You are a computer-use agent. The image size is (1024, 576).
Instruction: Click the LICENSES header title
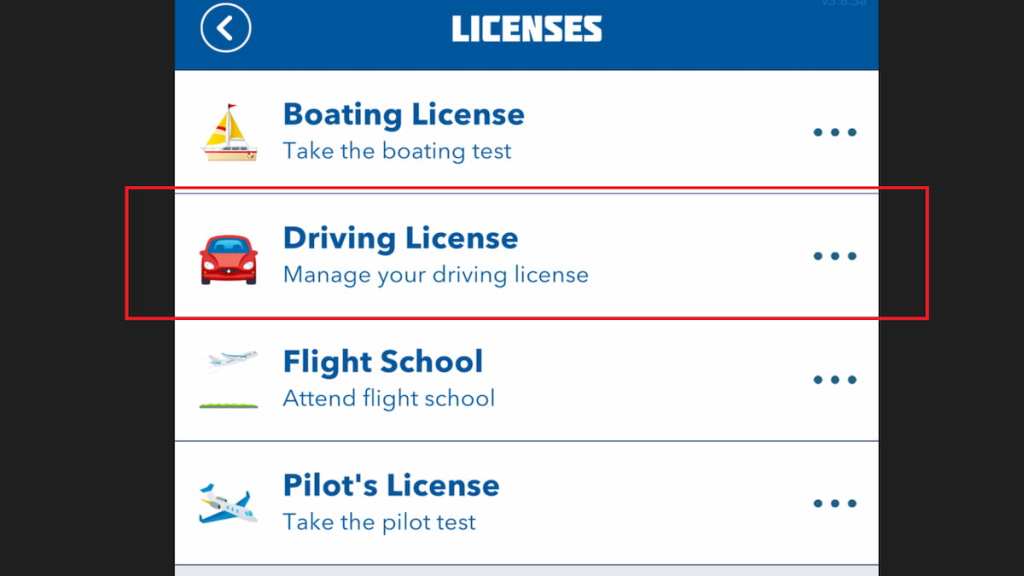(x=526, y=28)
